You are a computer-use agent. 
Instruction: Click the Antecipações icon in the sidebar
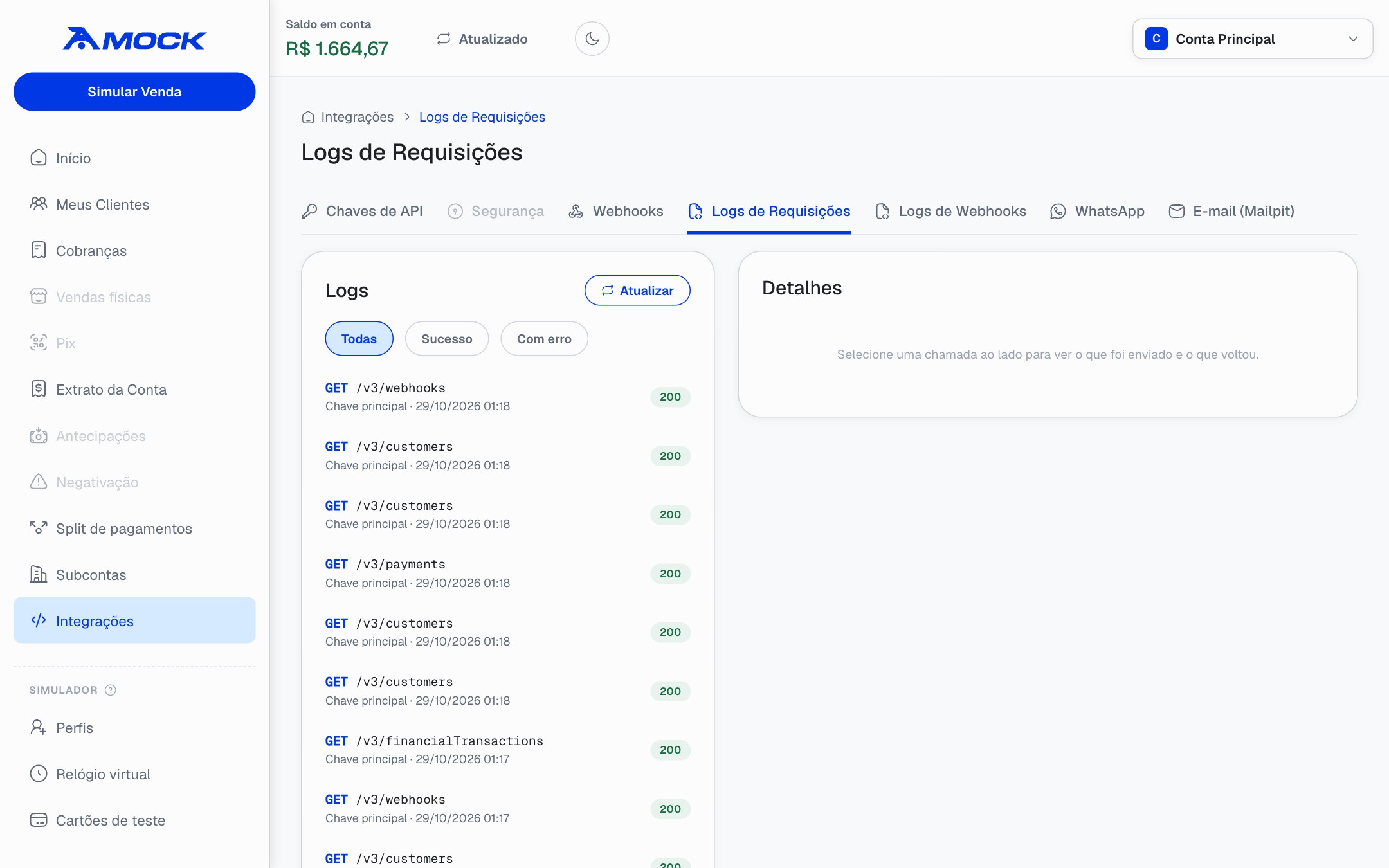coord(39,435)
